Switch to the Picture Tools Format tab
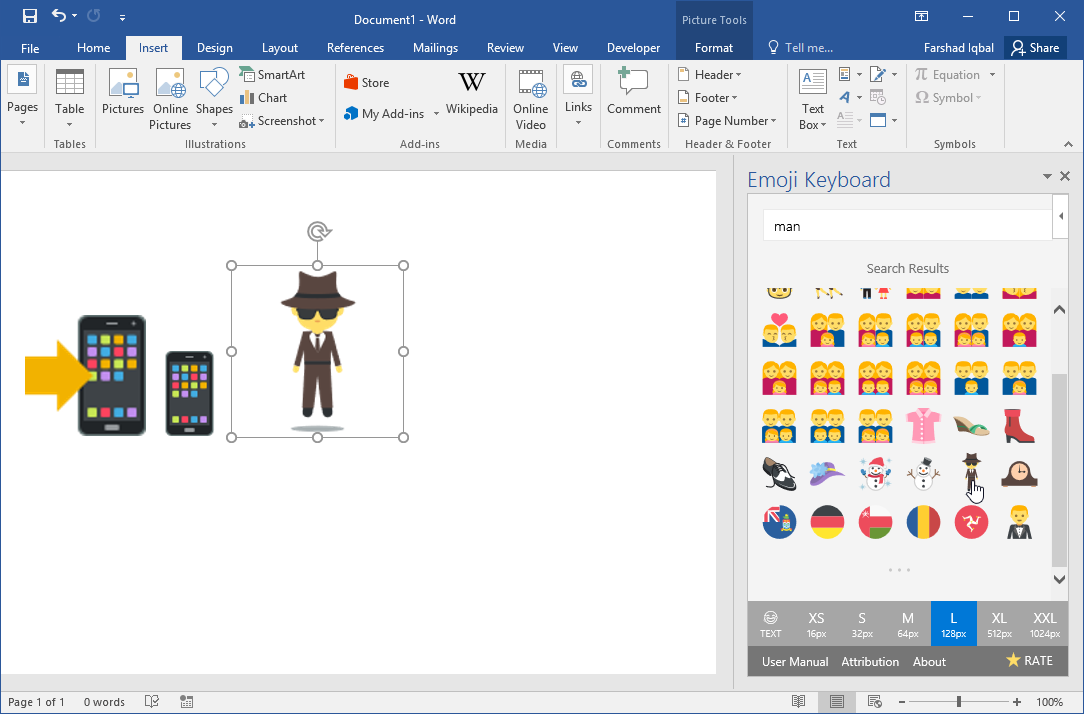1084x714 pixels. point(713,47)
